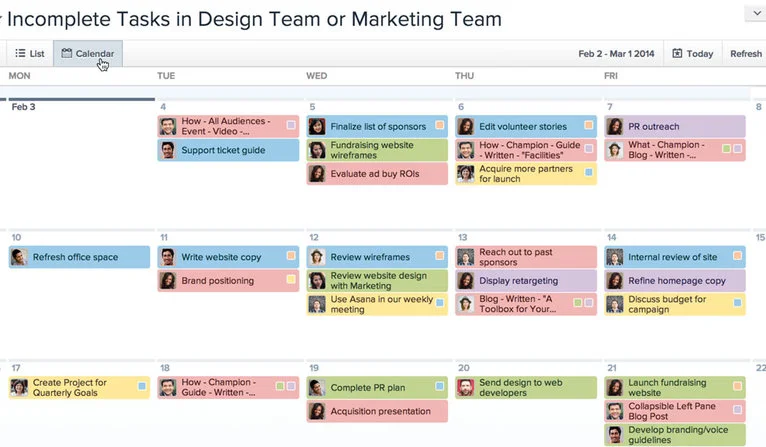The image size is (766, 447).
Task: Click the avatar on Complete PR plan
Action: coord(317,387)
